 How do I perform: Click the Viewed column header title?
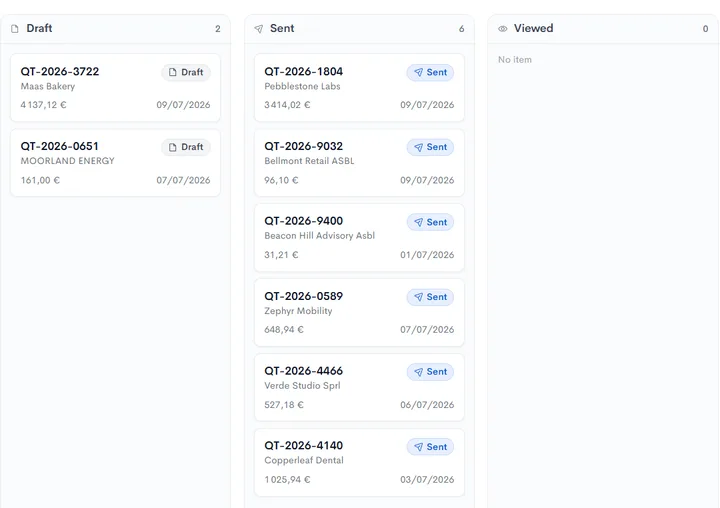tap(533, 28)
